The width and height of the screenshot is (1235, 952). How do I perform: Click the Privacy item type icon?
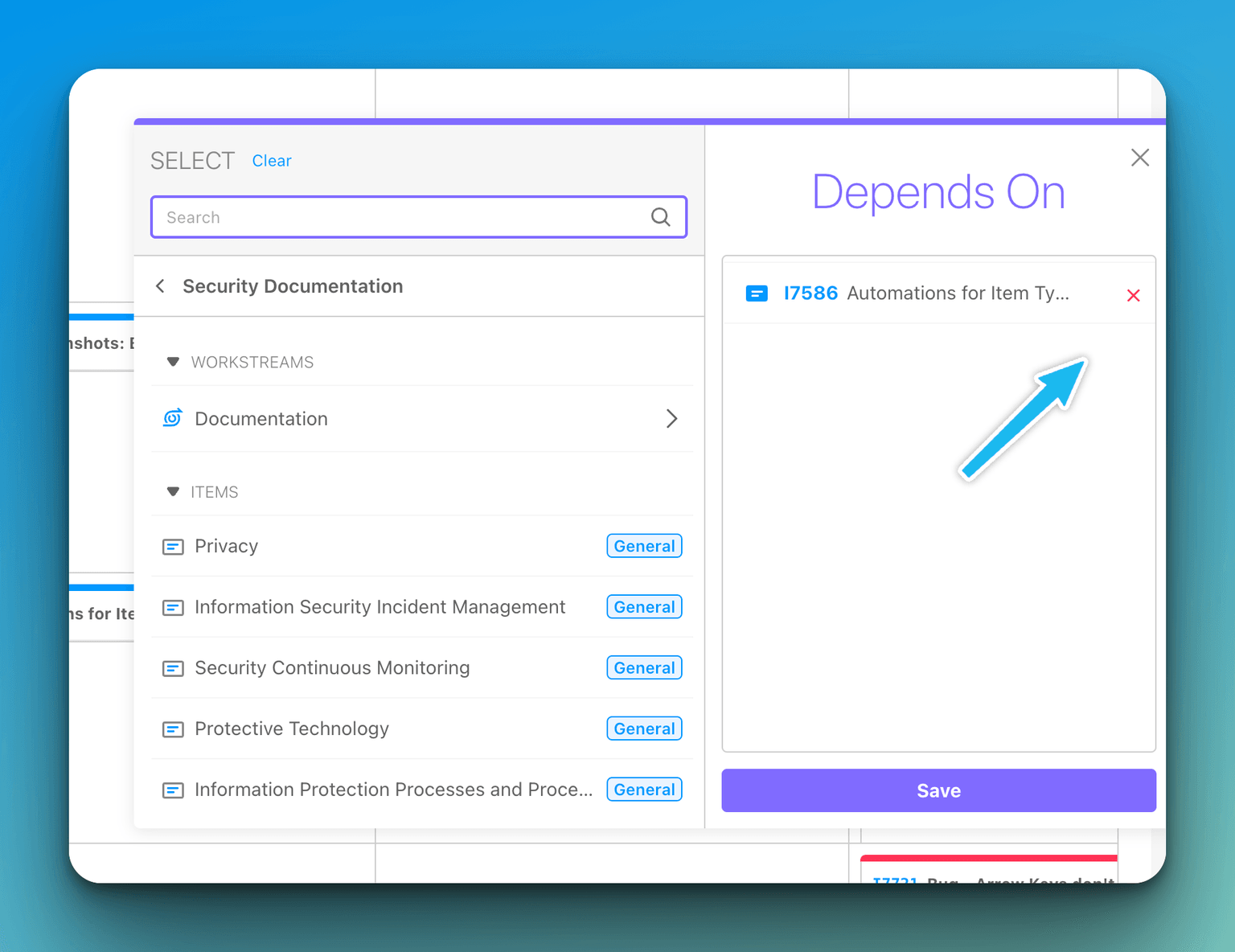(173, 546)
